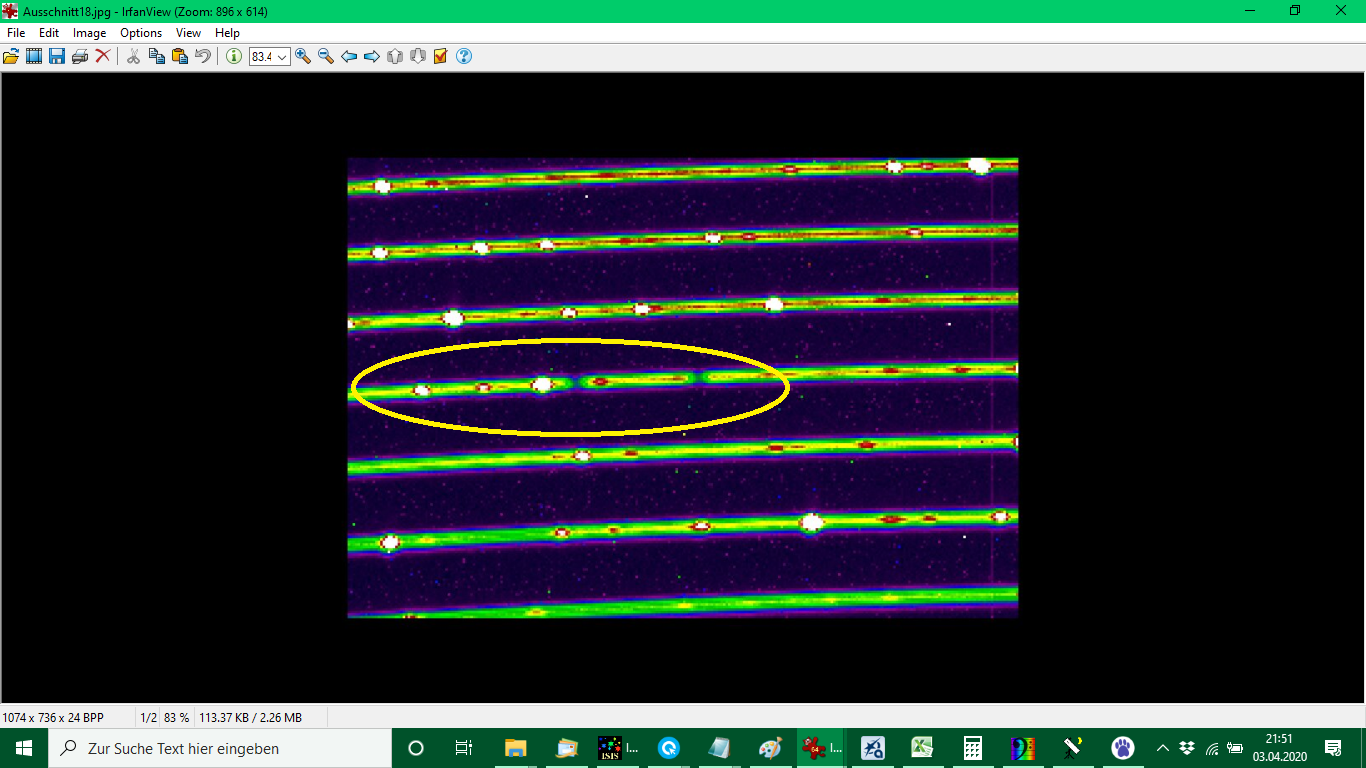Show image information via green info icon

[x=234, y=57]
